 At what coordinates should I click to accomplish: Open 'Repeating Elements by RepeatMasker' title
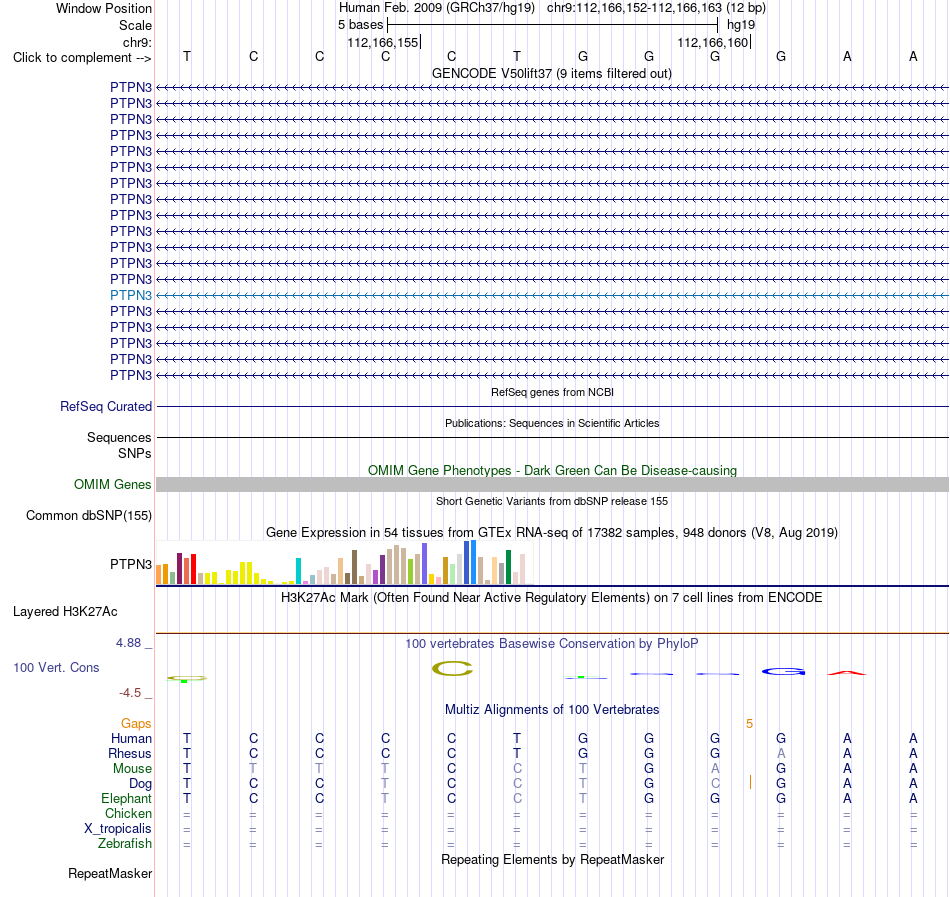[552, 859]
